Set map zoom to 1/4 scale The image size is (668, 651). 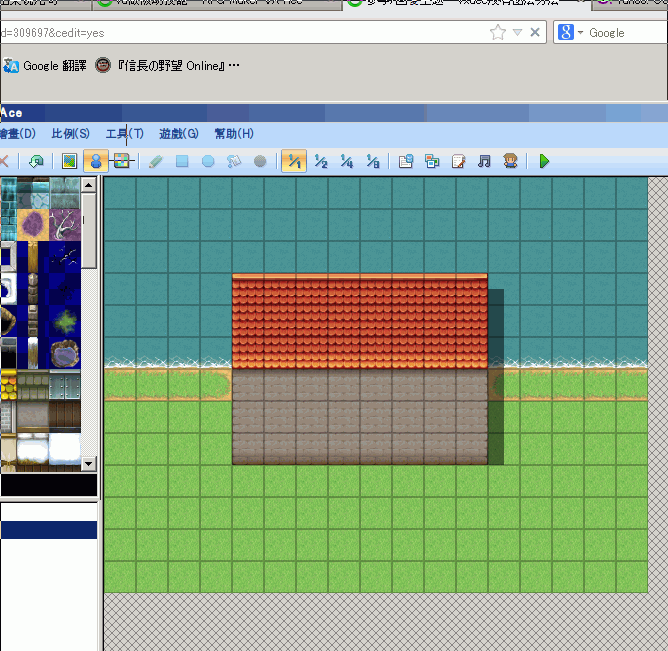pyautogui.click(x=347, y=161)
